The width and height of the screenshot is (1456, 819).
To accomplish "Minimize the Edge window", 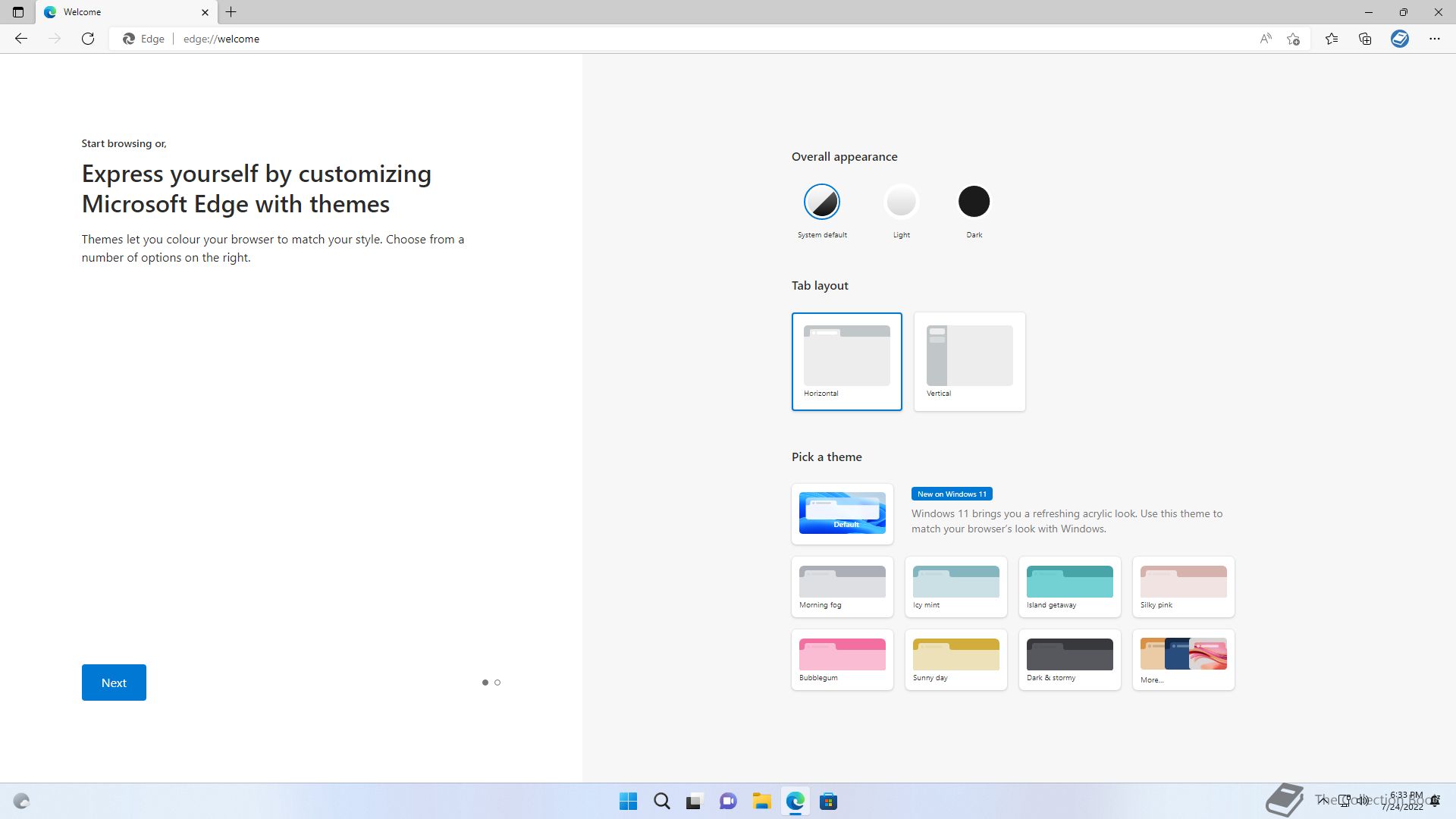I will point(1369,12).
